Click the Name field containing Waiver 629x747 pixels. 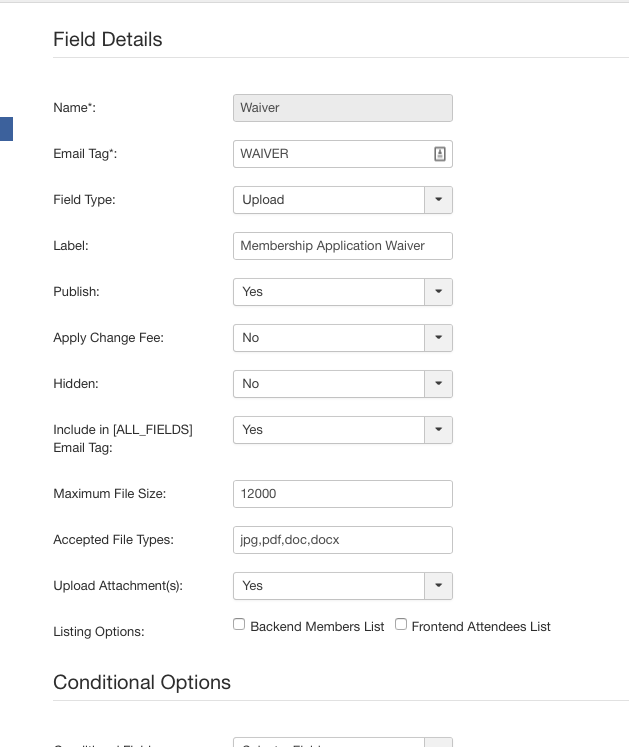click(x=342, y=108)
